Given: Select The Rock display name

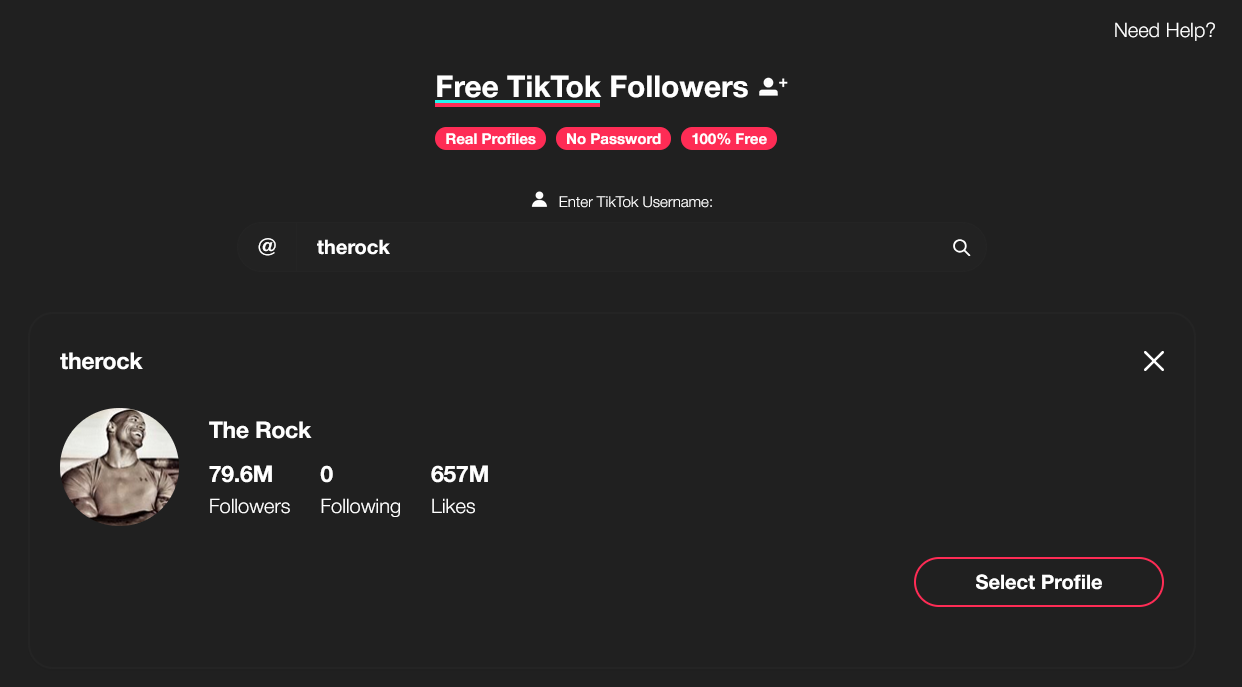Looking at the screenshot, I should pyautogui.click(x=260, y=430).
